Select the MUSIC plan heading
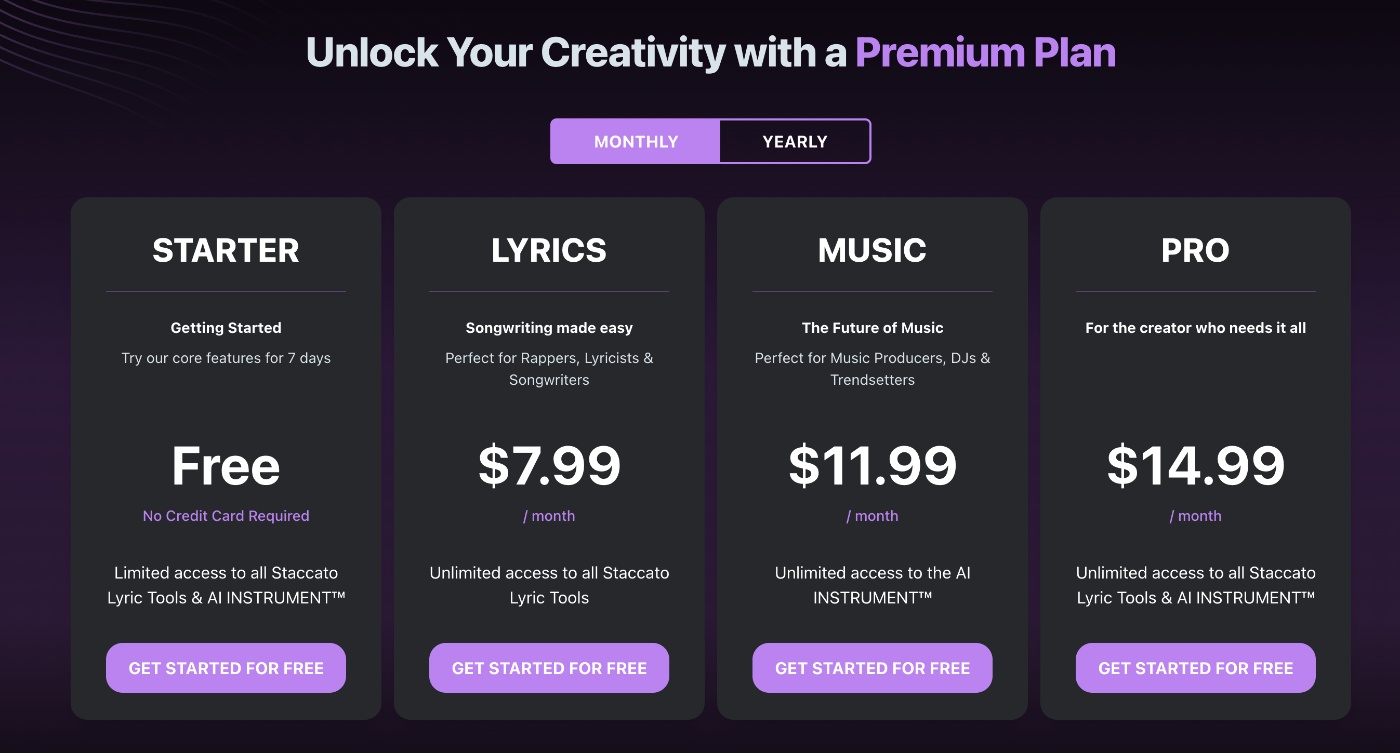This screenshot has height=753, width=1400. point(872,250)
